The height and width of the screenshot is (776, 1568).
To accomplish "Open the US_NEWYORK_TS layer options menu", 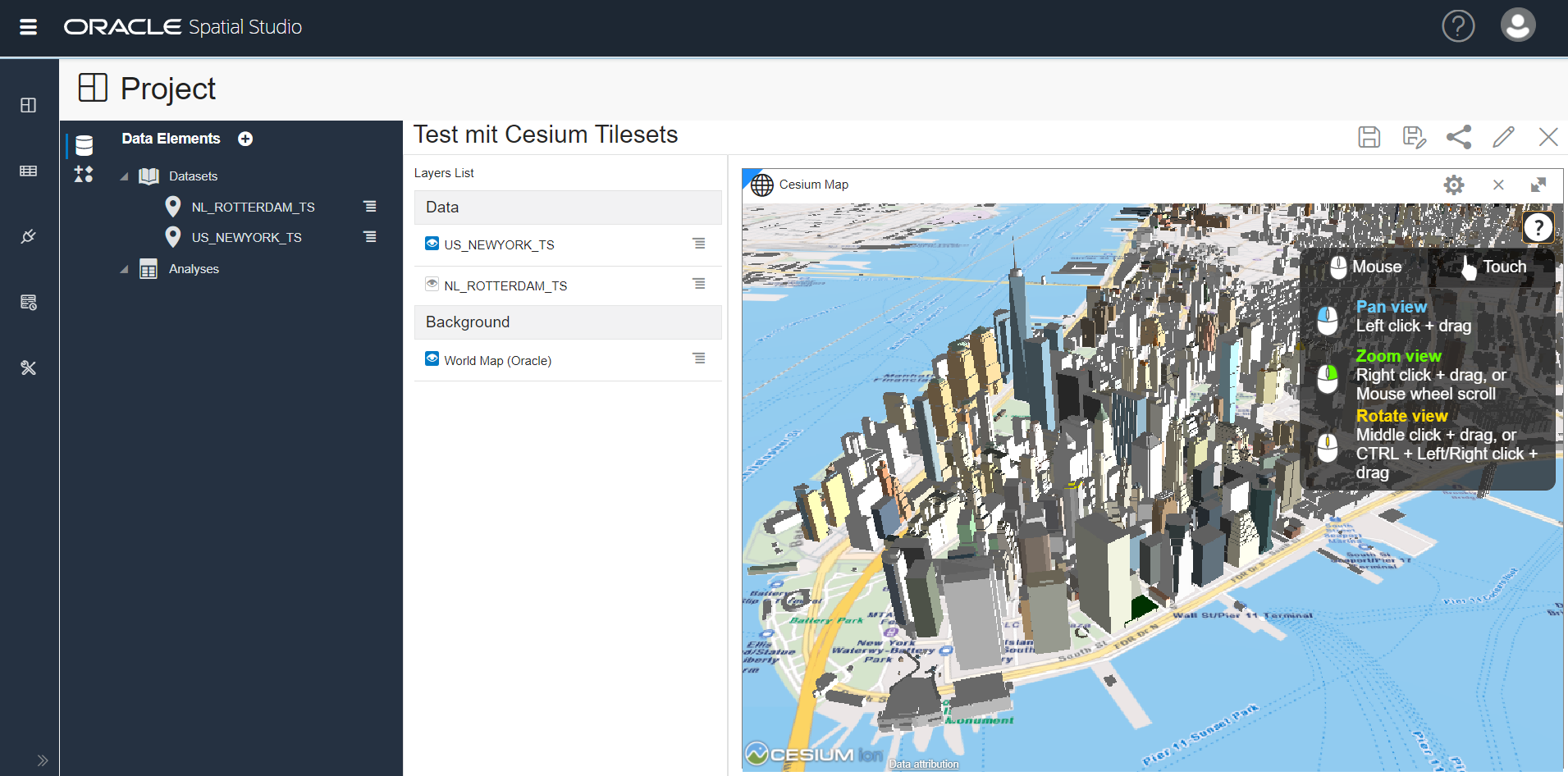I will click(x=699, y=243).
